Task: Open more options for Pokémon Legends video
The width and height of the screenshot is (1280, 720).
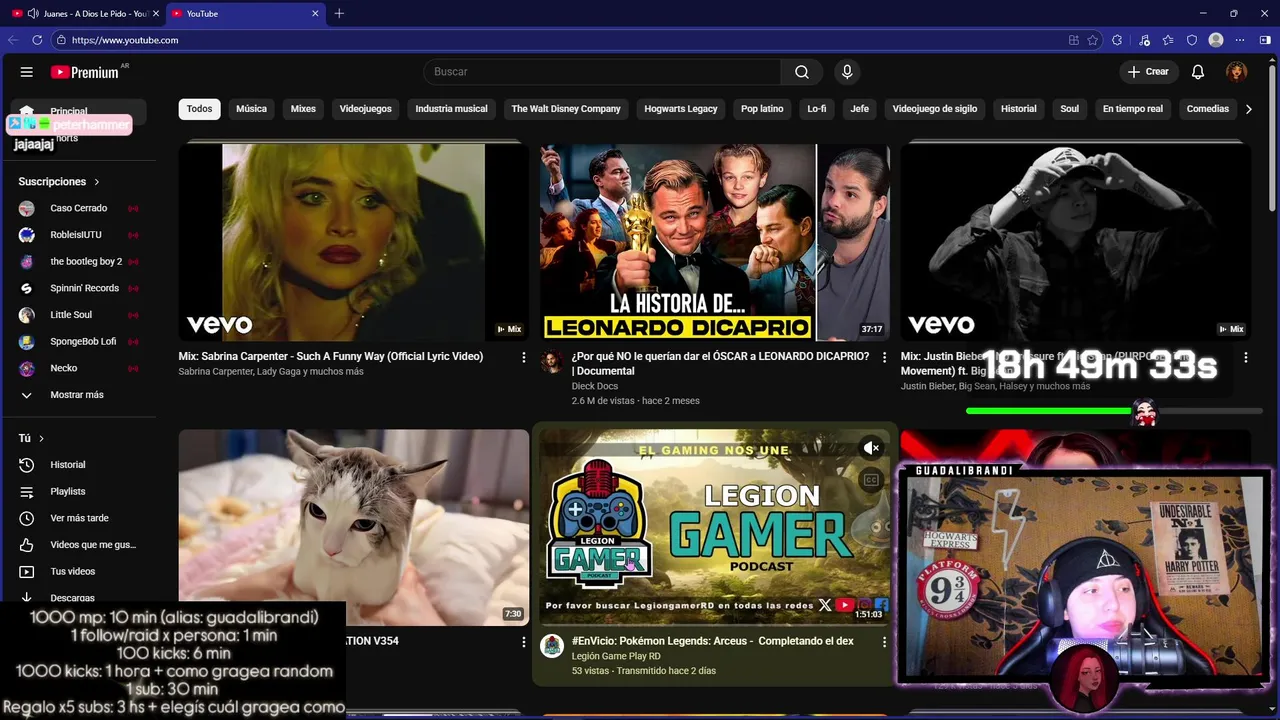Action: (884, 641)
